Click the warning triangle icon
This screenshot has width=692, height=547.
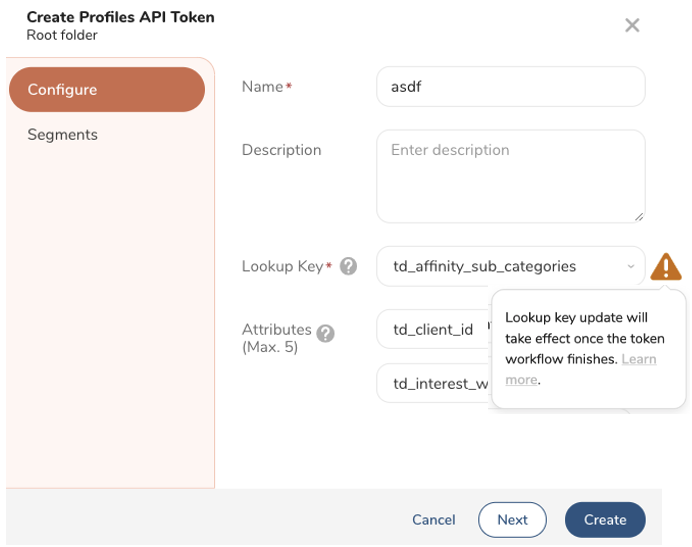tap(666, 267)
